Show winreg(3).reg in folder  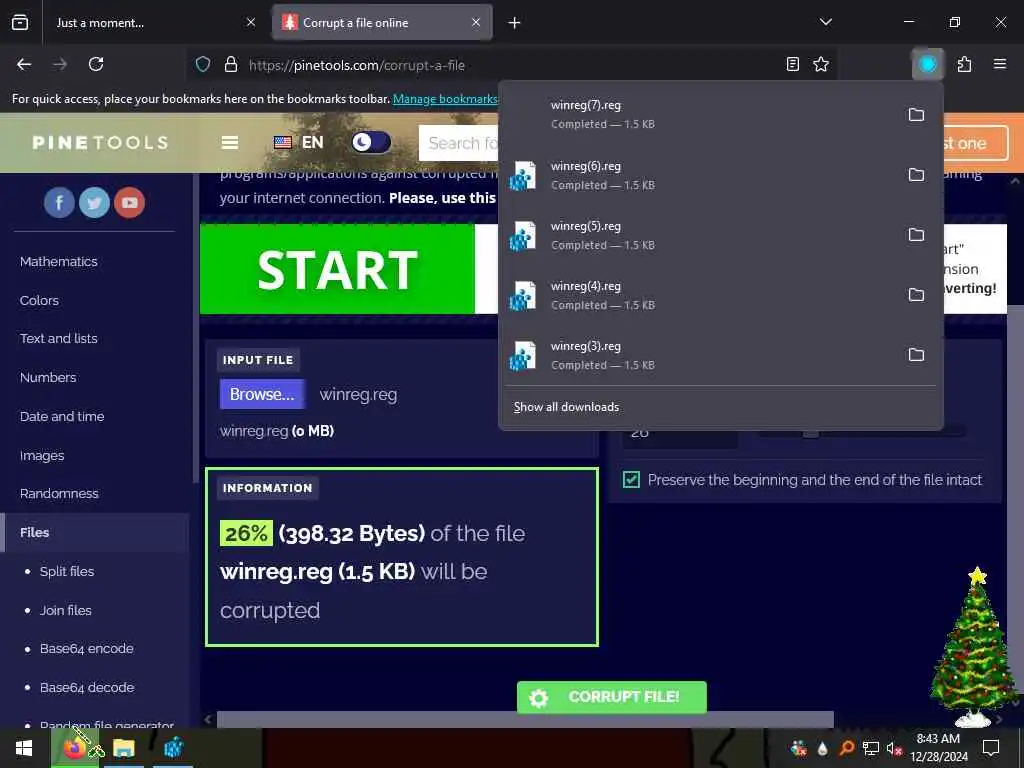(x=916, y=355)
